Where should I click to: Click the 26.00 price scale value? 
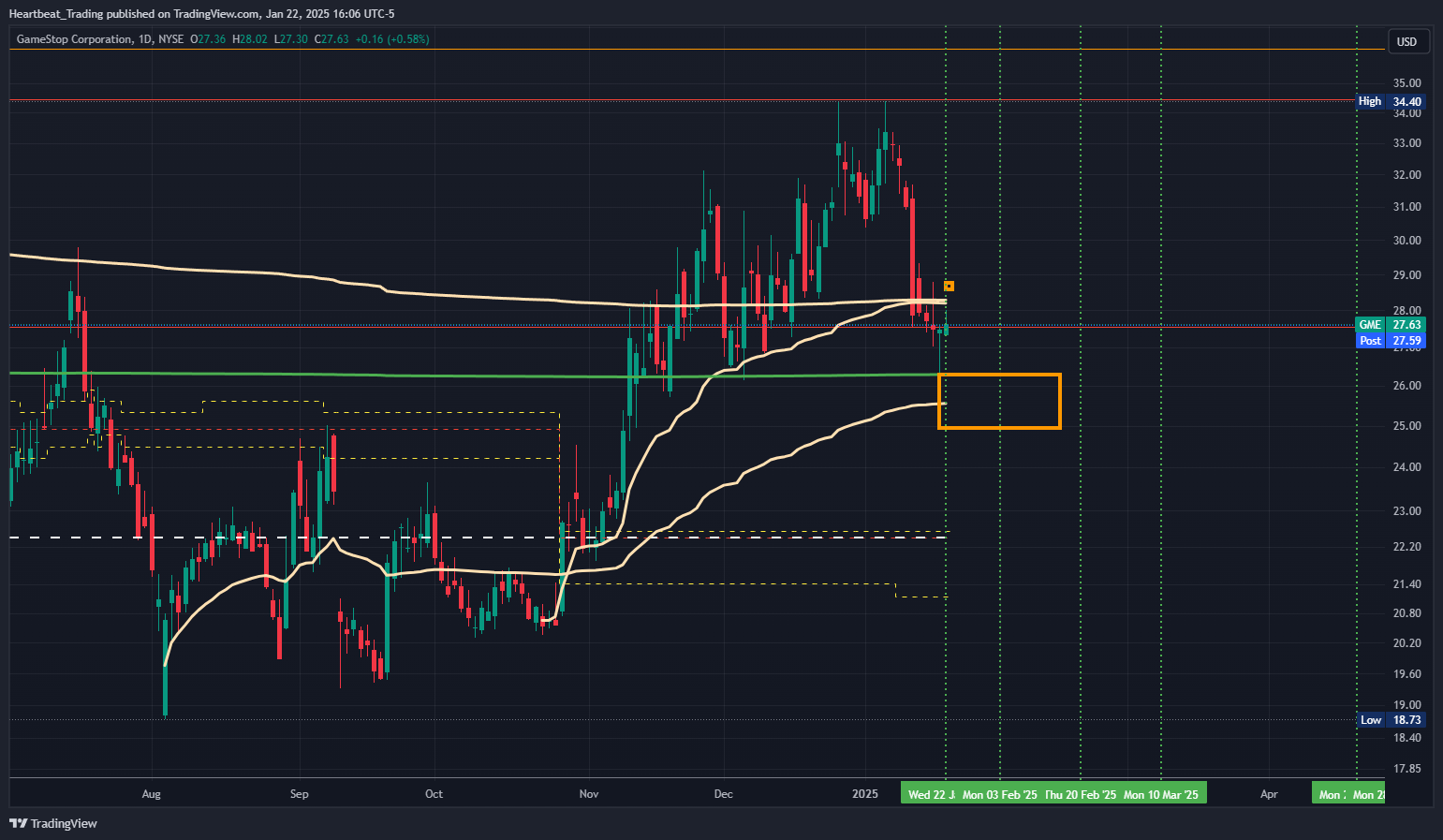point(1406,386)
